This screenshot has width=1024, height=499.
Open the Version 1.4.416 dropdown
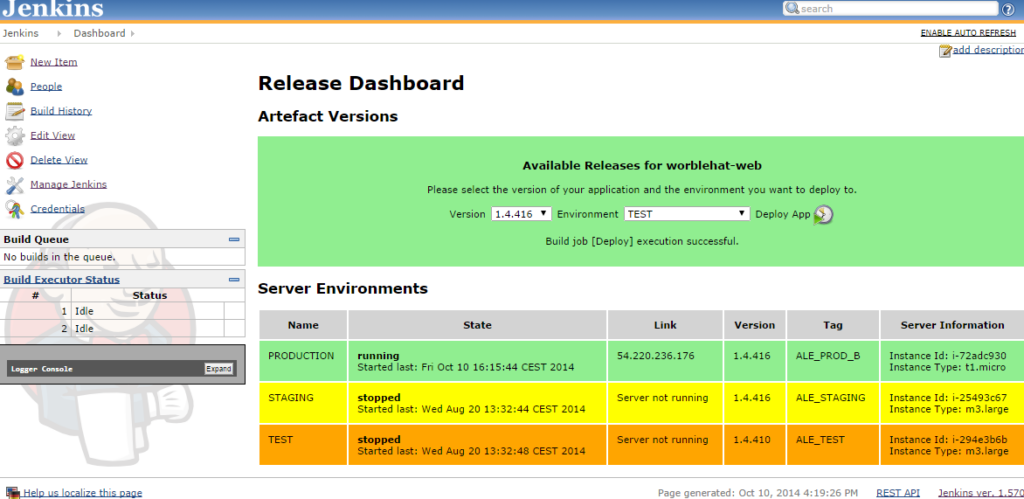pos(521,214)
